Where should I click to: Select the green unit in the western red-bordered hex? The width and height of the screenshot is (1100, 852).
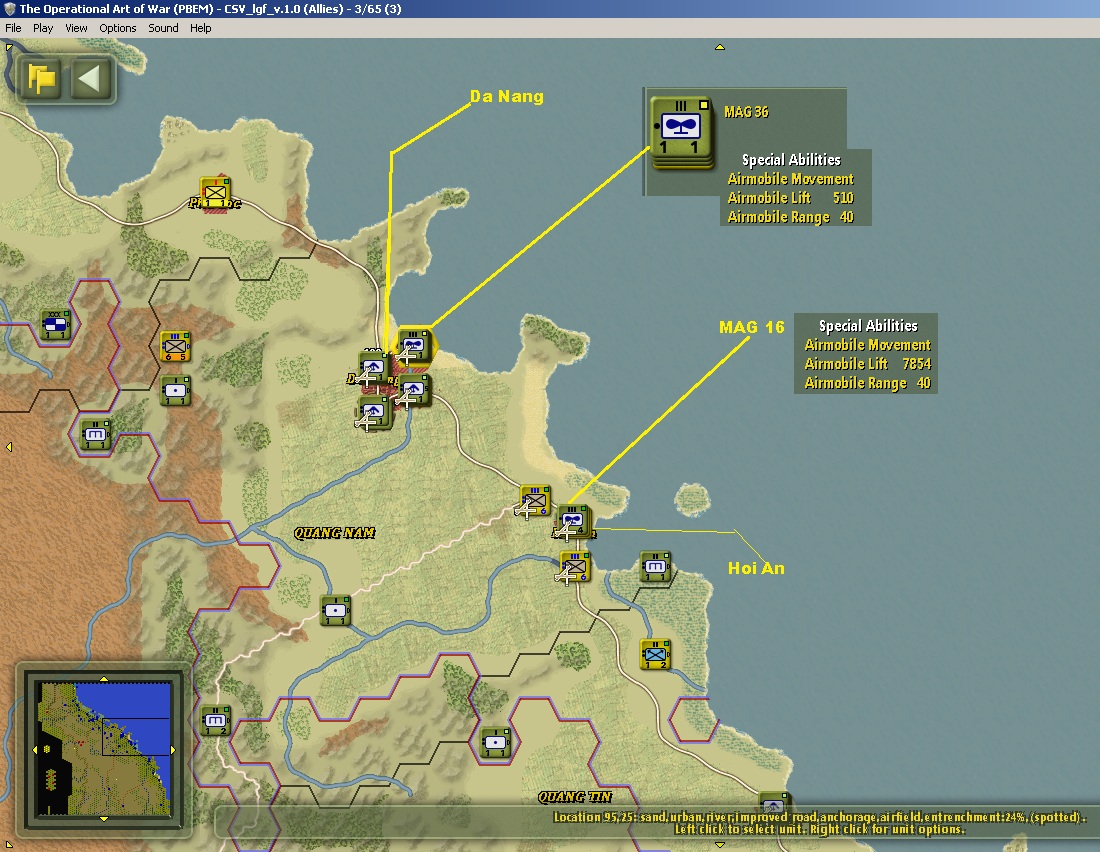click(x=95, y=434)
